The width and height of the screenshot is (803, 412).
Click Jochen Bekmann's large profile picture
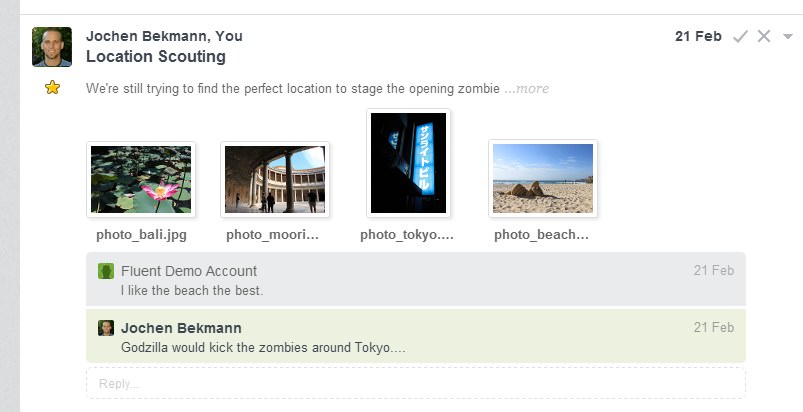52,47
